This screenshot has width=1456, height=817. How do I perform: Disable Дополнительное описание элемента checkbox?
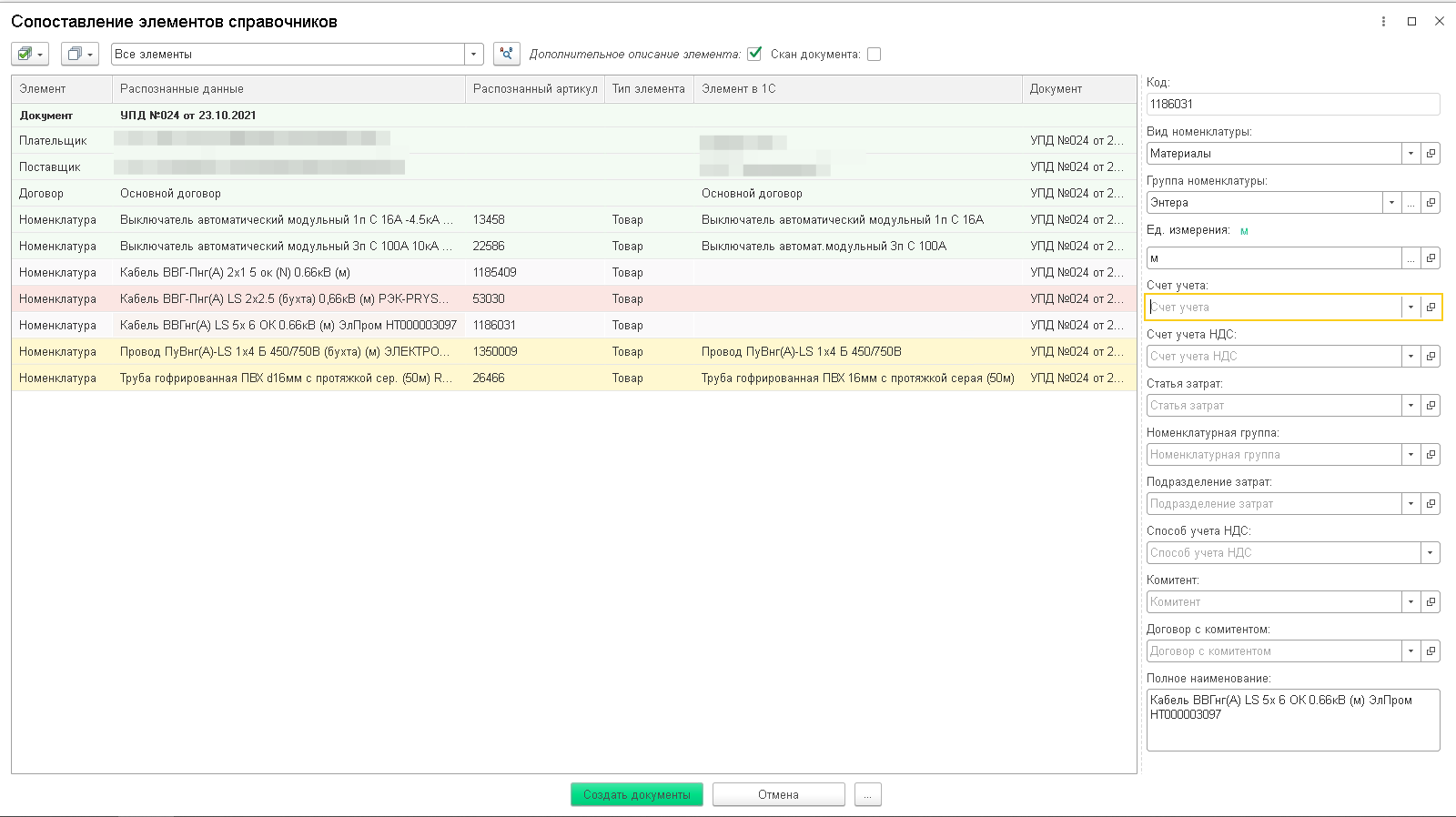click(x=754, y=54)
